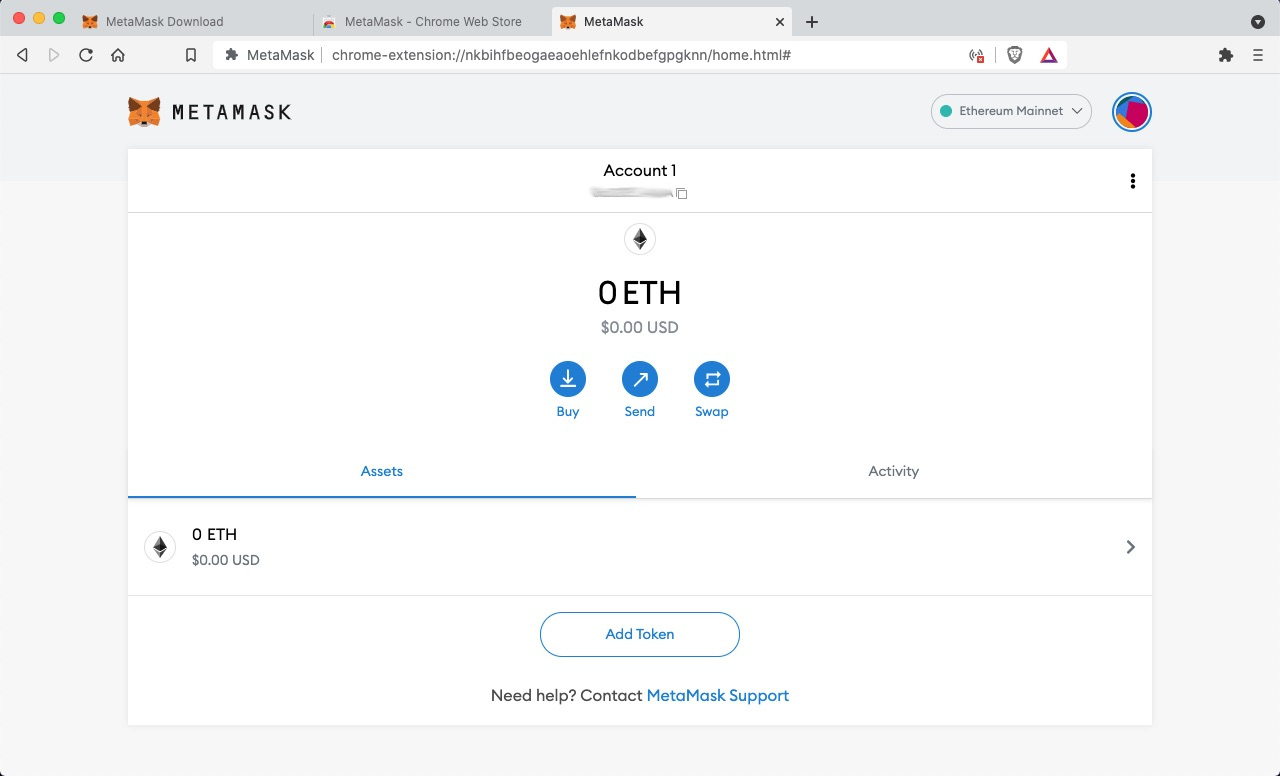Screen dimensions: 1280x776
Task: Click the Buy label
Action: click(568, 411)
